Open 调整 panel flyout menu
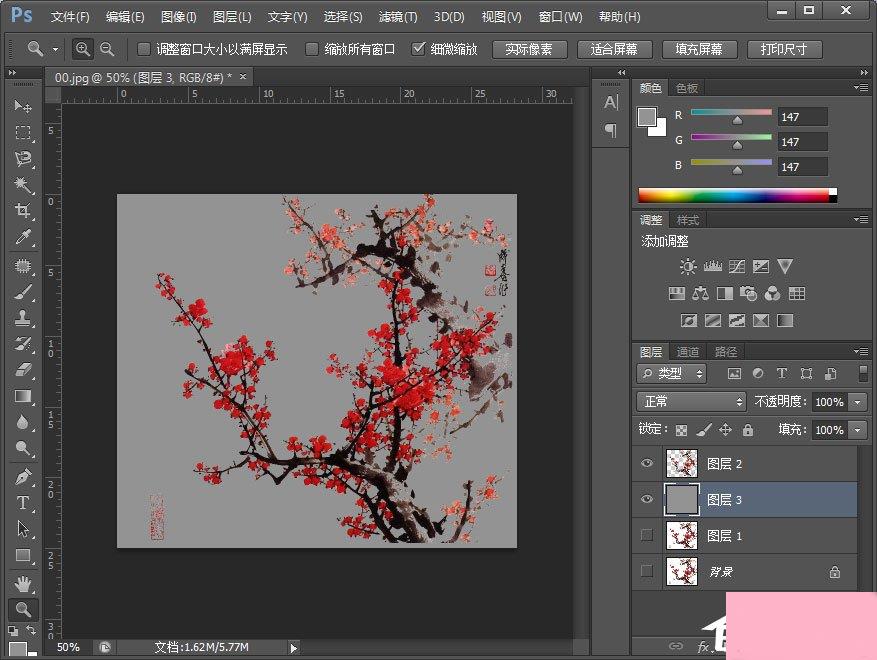Viewport: 877px width, 660px height. pos(861,219)
